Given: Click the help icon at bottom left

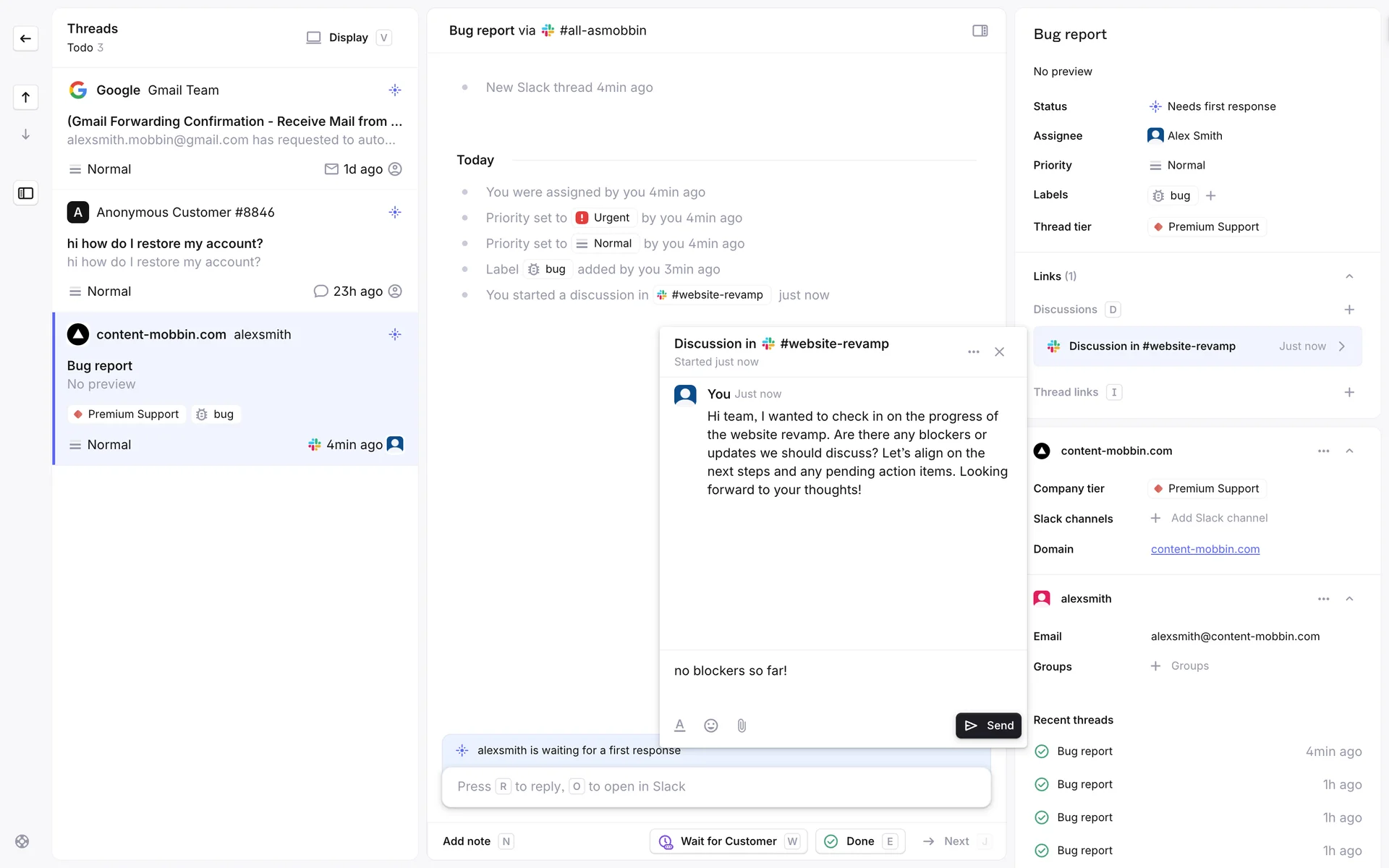Looking at the screenshot, I should (x=22, y=841).
